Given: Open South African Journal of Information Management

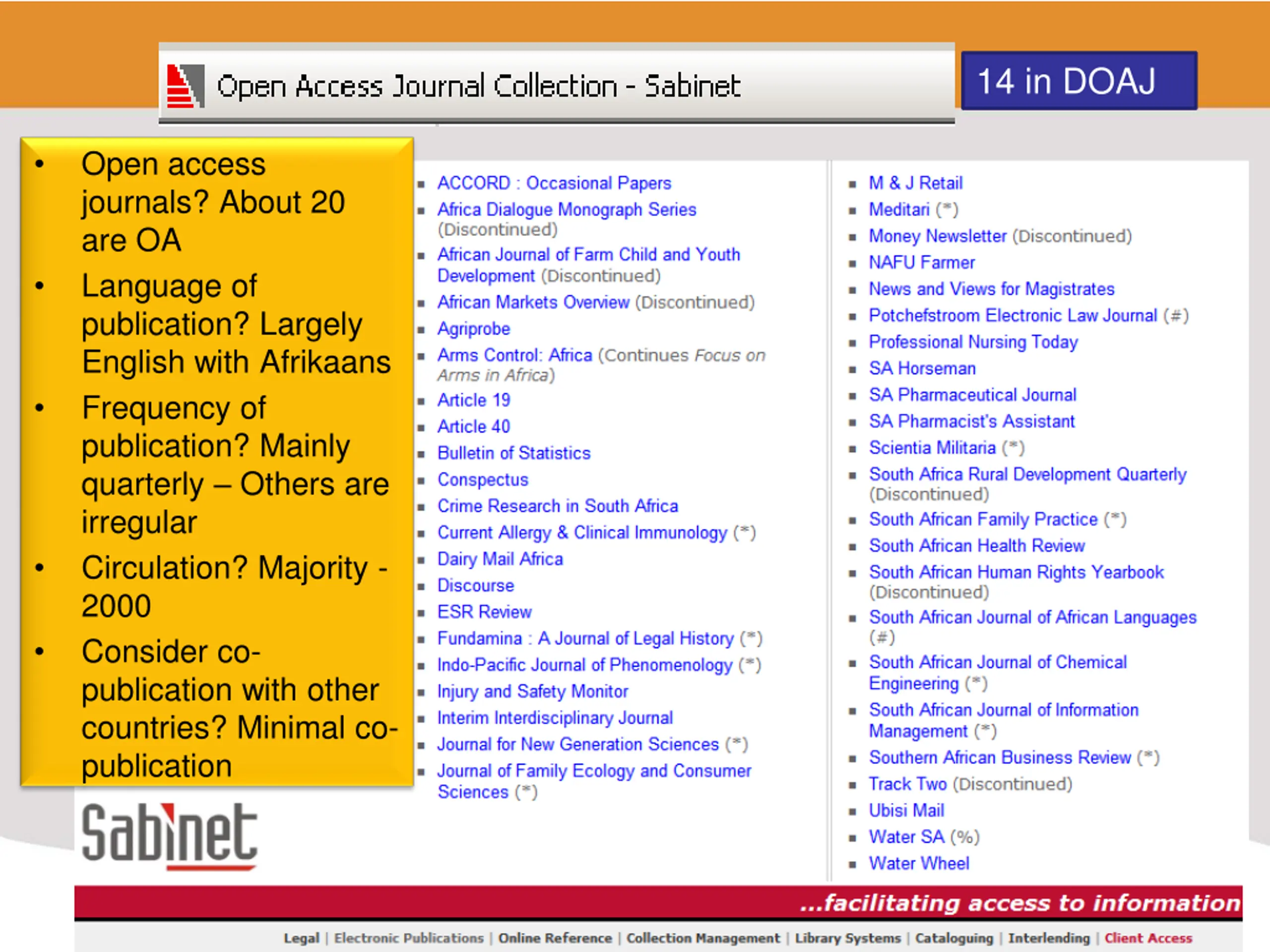Looking at the screenshot, I should coord(1004,720).
